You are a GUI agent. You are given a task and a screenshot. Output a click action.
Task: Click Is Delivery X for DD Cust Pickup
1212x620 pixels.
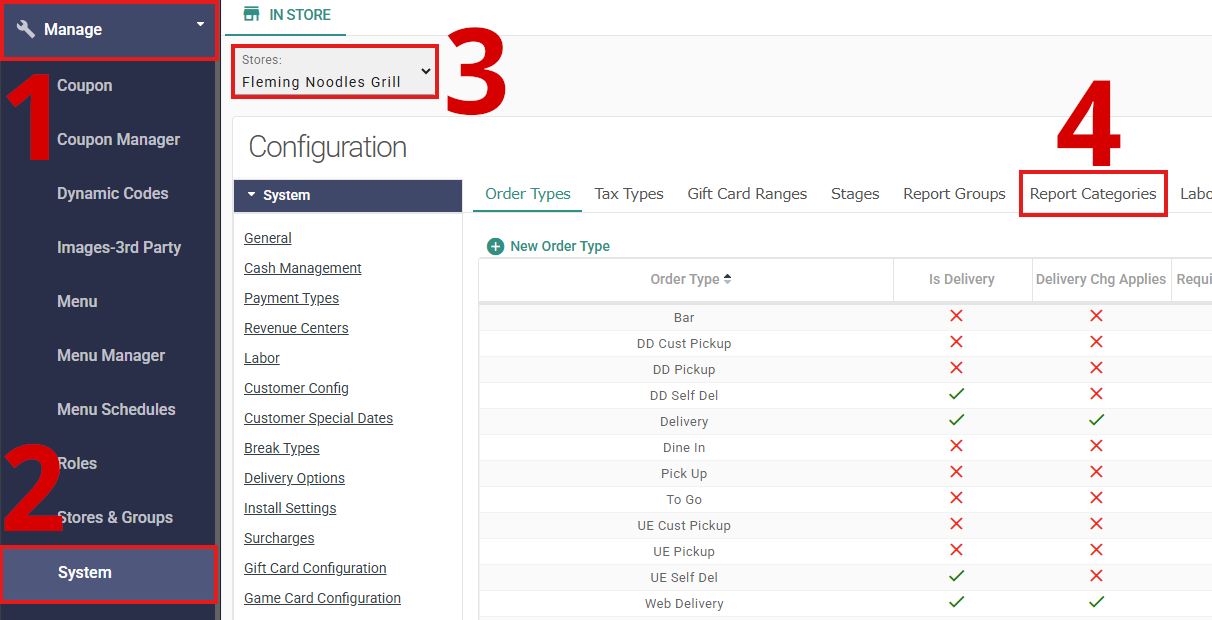coord(957,342)
